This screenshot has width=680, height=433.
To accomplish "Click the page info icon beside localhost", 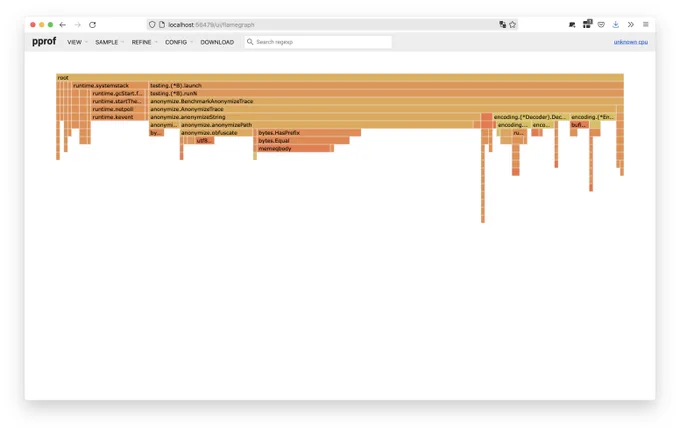I will pyautogui.click(x=162, y=25).
